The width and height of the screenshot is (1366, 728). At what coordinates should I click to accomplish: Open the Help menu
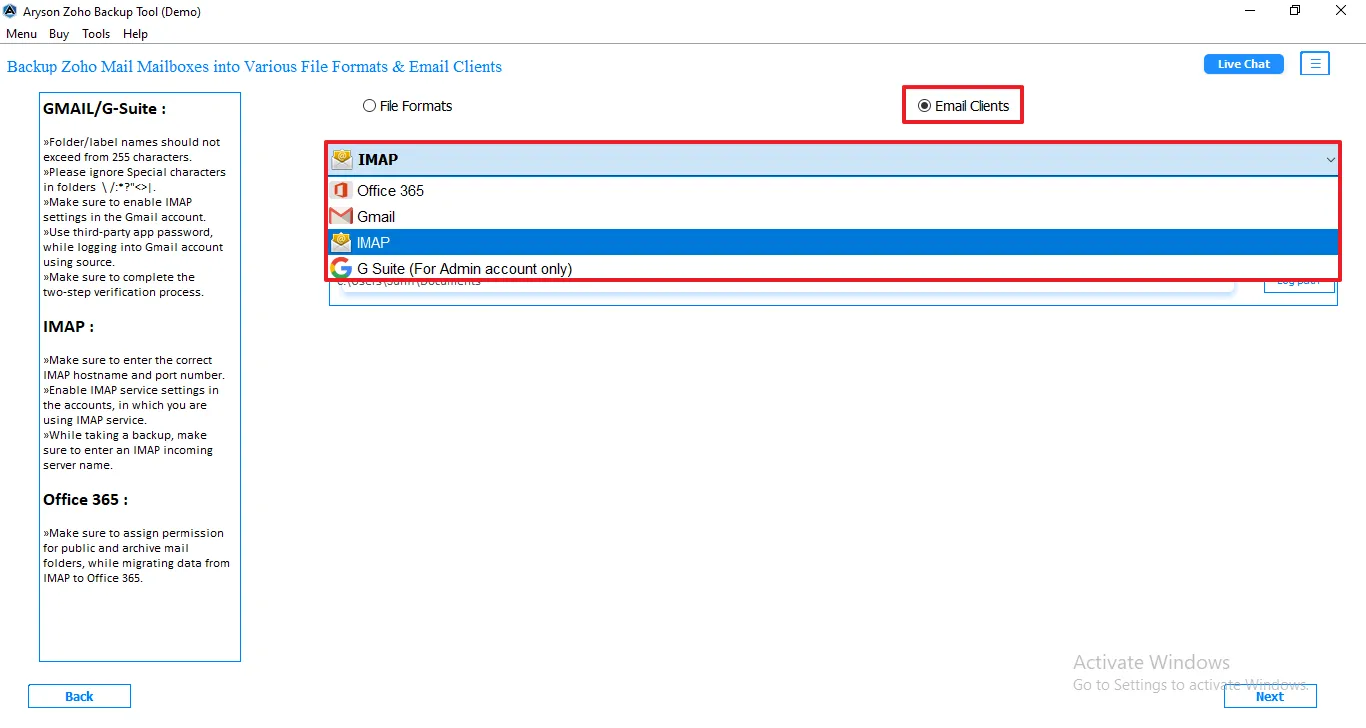[x=135, y=34]
